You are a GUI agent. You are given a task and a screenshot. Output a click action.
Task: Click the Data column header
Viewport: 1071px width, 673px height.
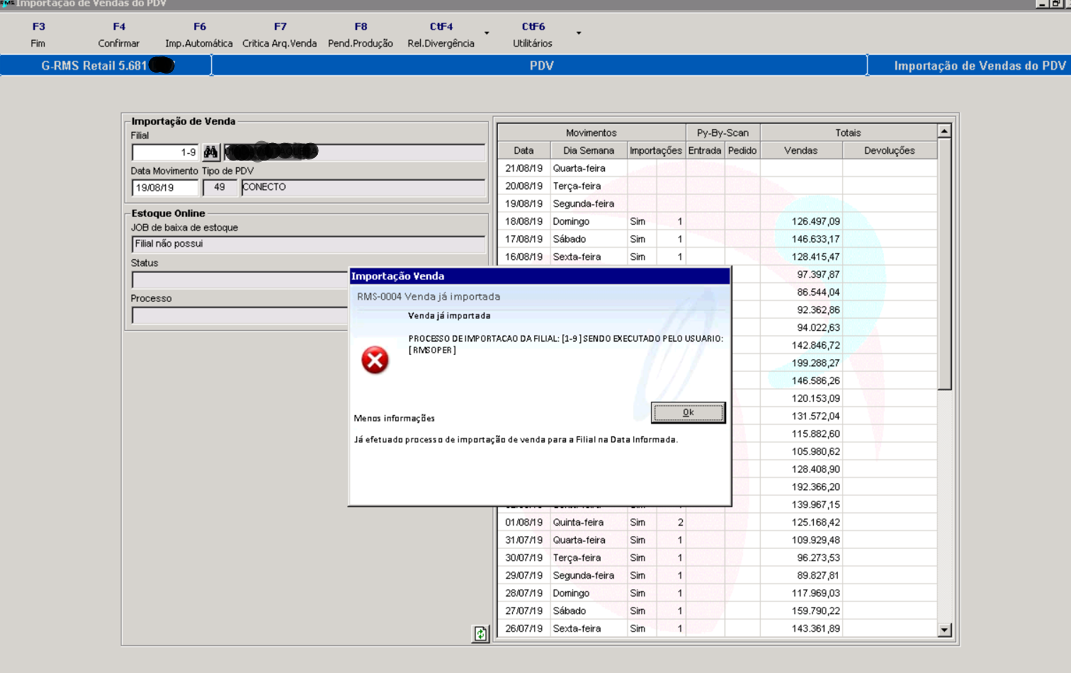click(524, 150)
